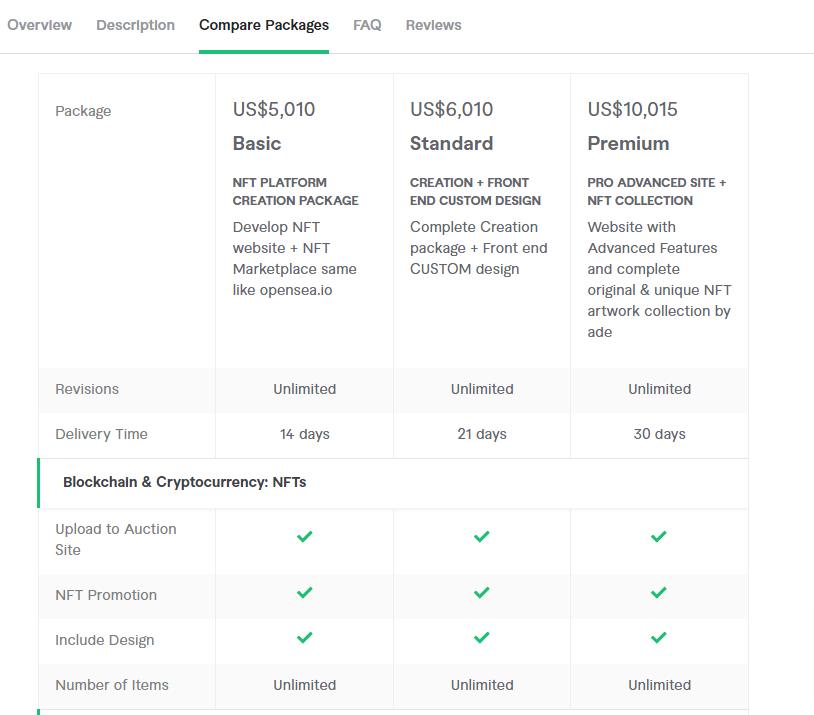Click the Premium package title
Image resolution: width=814 pixels, height=715 pixels.
click(628, 144)
